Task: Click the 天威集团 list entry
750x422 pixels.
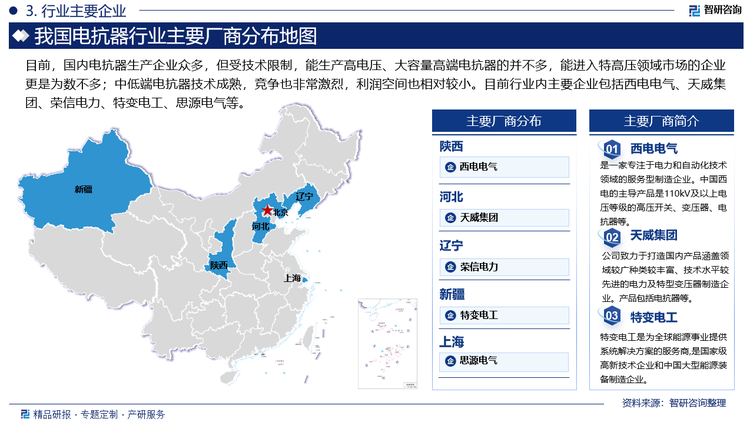Action: tap(504, 218)
